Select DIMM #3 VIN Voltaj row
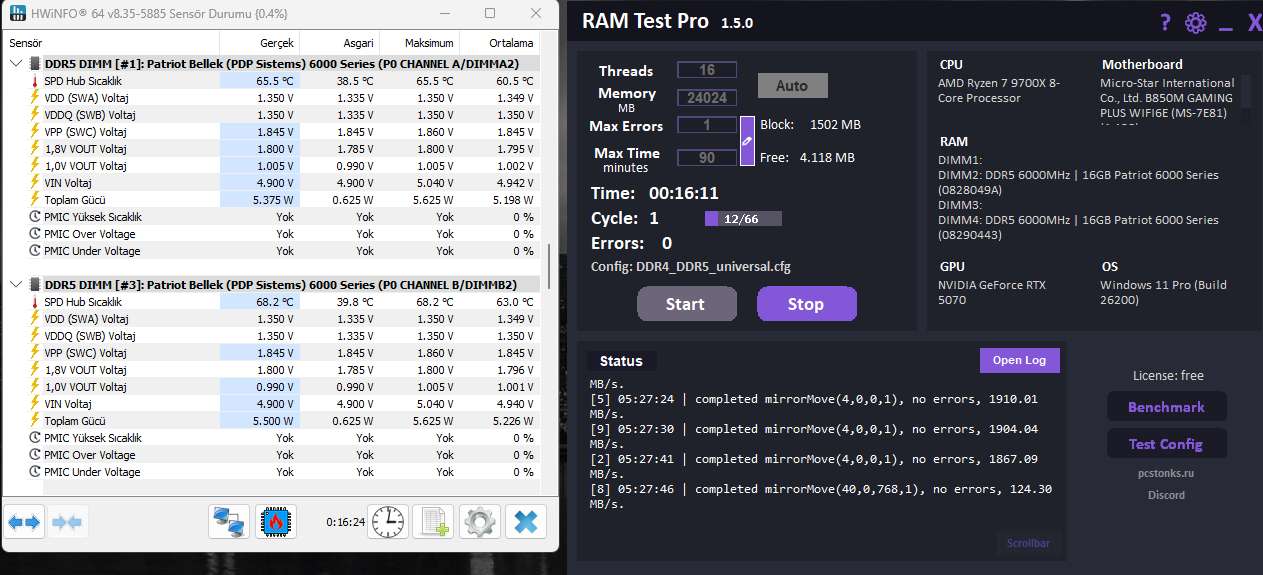 [271, 404]
